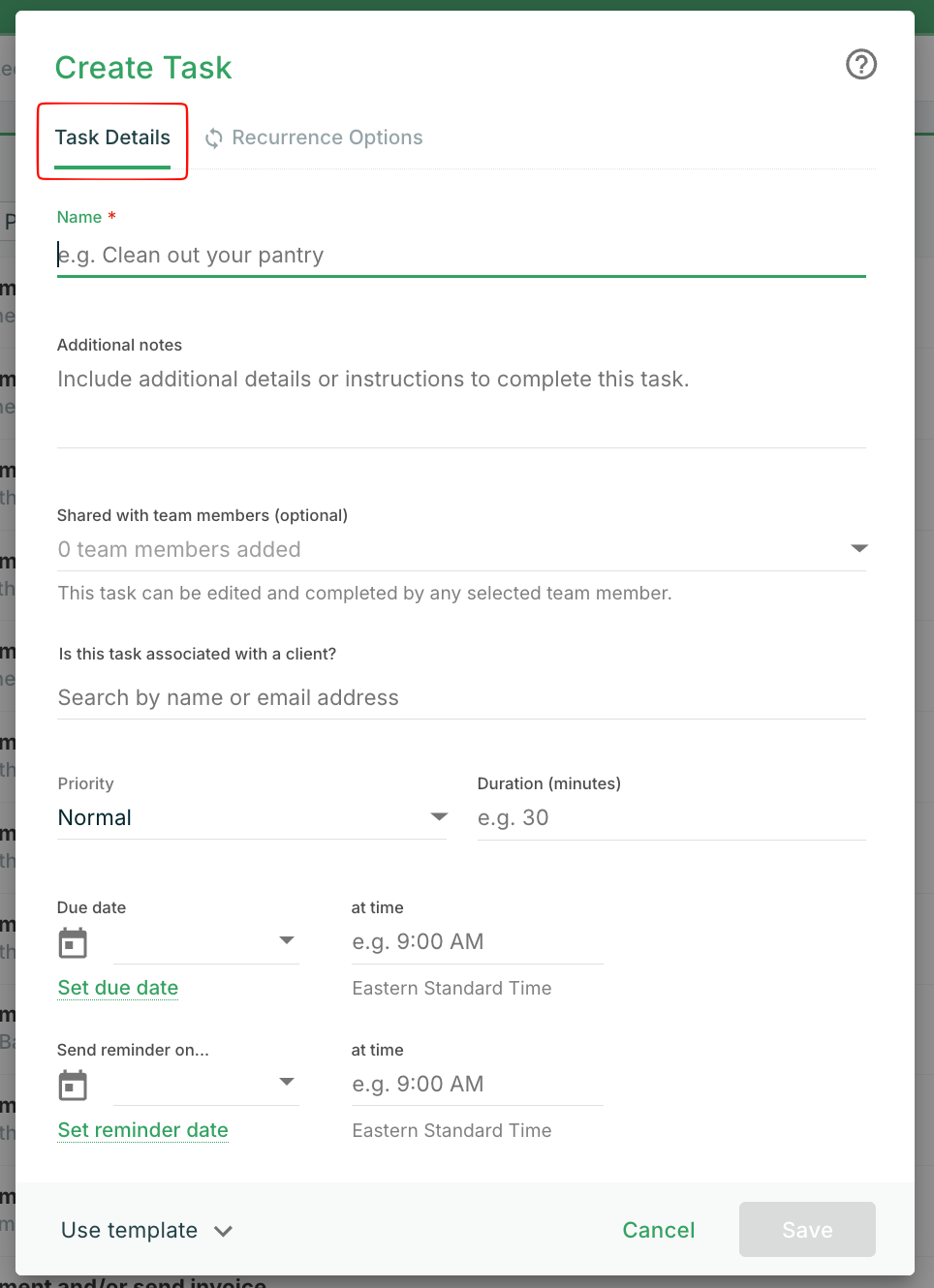The image size is (934, 1288).
Task: Expand the team members dropdown
Action: 858,549
